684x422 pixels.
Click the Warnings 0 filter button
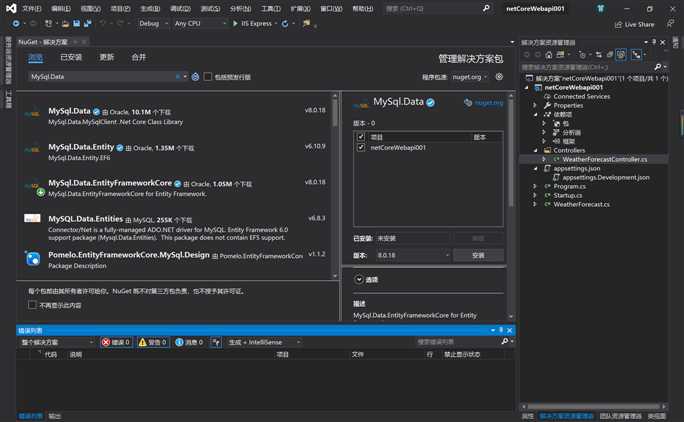click(x=152, y=342)
